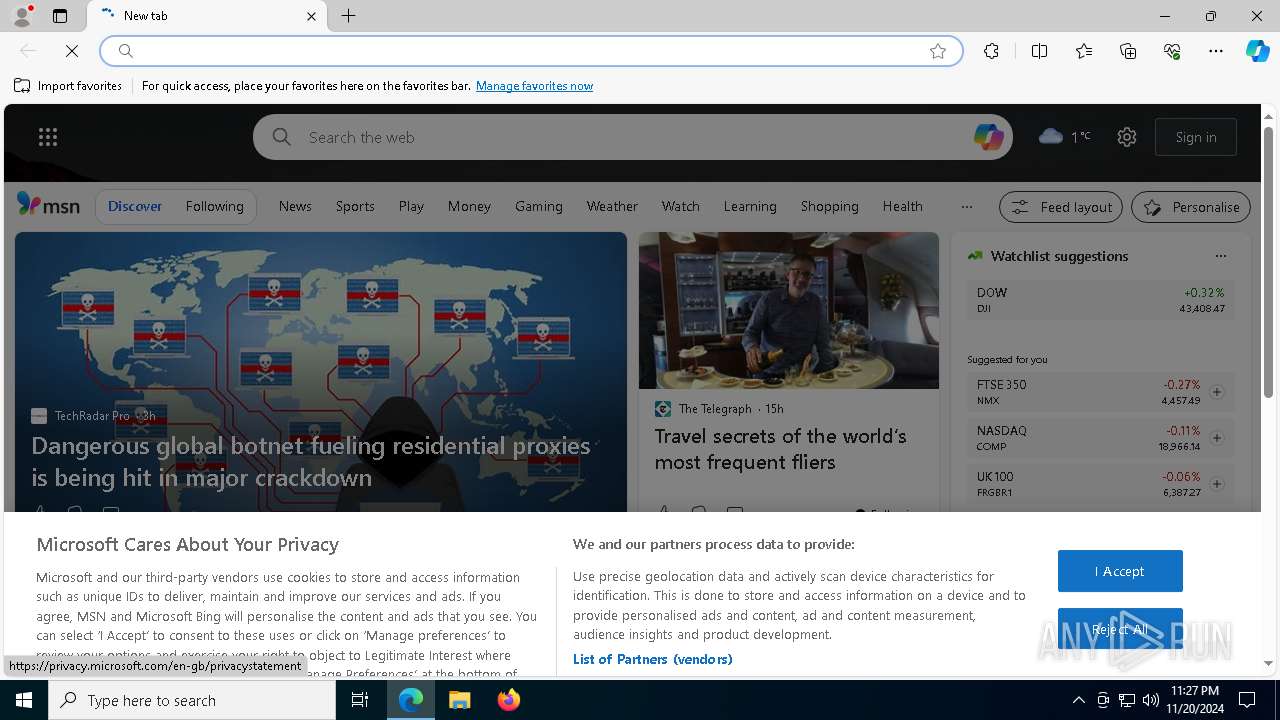The width and height of the screenshot is (1280, 720).
Task: Open weather 1°C widget
Action: pos(1065,136)
